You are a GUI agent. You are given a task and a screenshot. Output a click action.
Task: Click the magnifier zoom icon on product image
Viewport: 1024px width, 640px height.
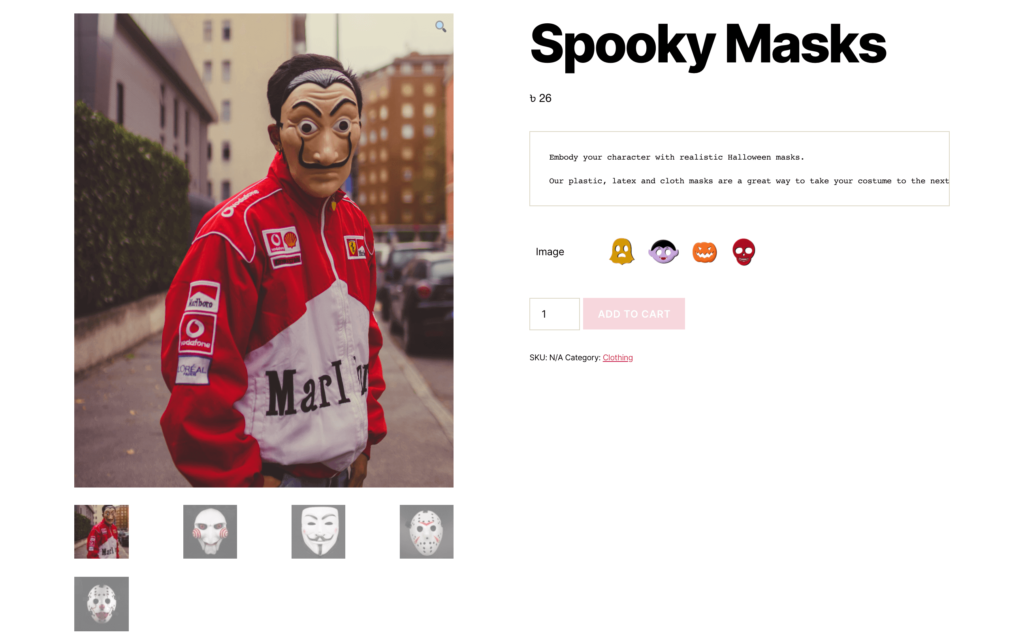point(441,26)
